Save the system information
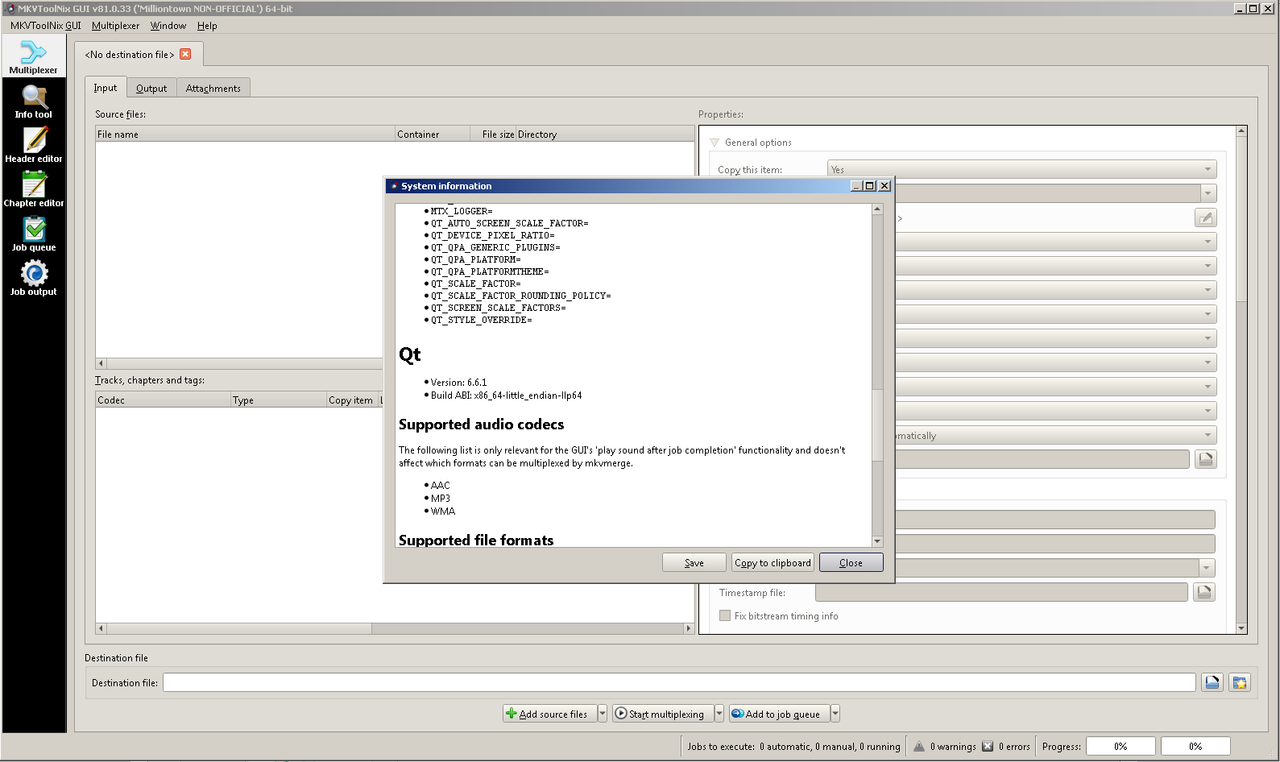The width and height of the screenshot is (1280, 762). [694, 563]
